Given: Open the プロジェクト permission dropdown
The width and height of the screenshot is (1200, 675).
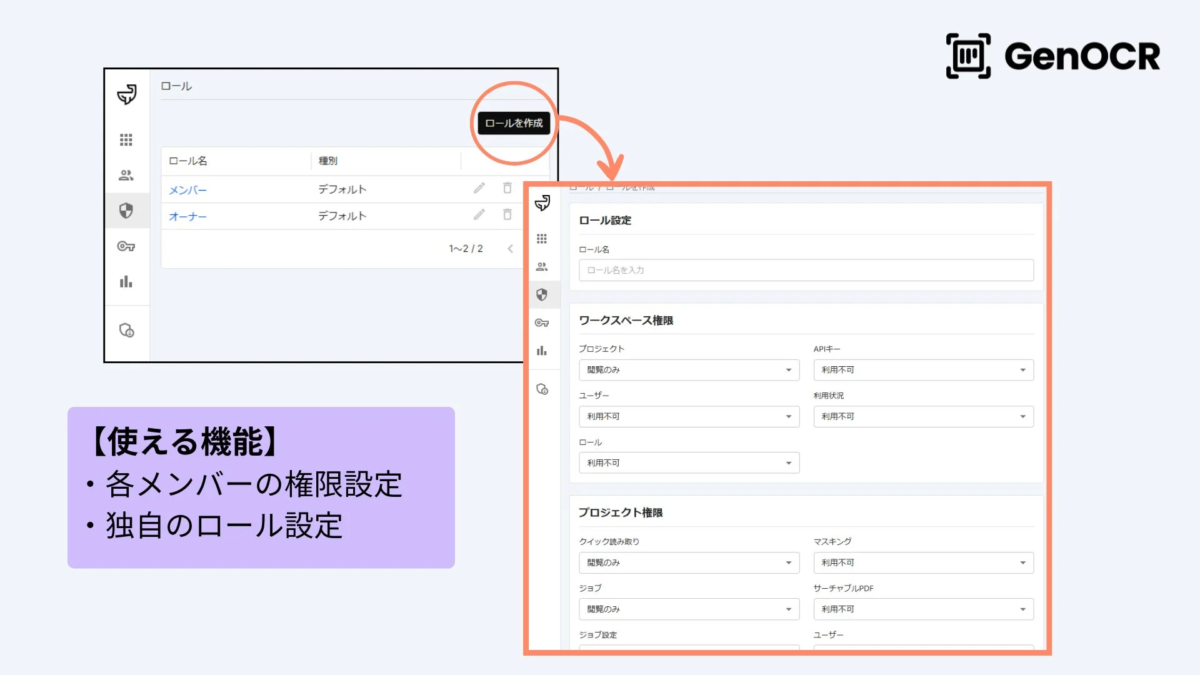Looking at the screenshot, I should point(688,370).
